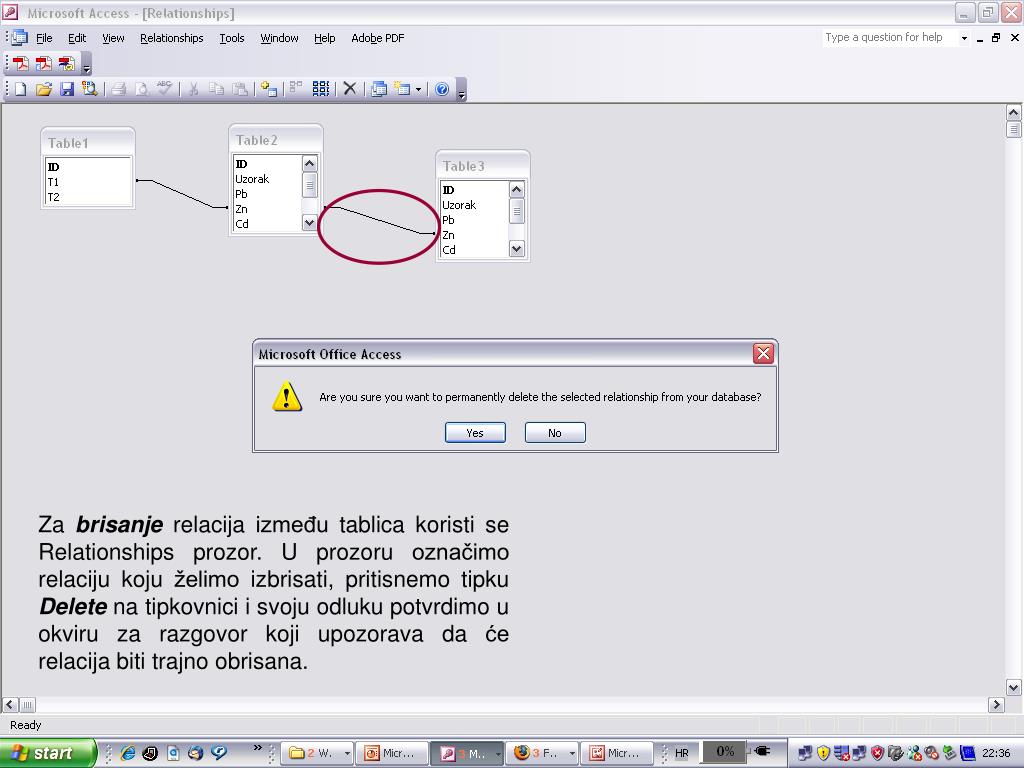
Task: Click the system tray clock showing 22:36
Action: [x=996, y=753]
